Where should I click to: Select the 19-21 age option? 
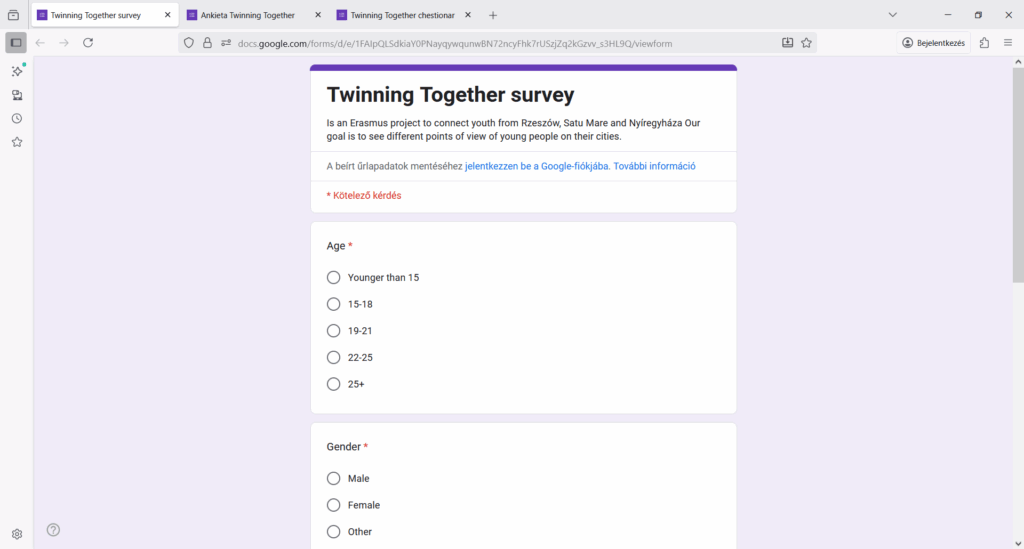tap(334, 331)
